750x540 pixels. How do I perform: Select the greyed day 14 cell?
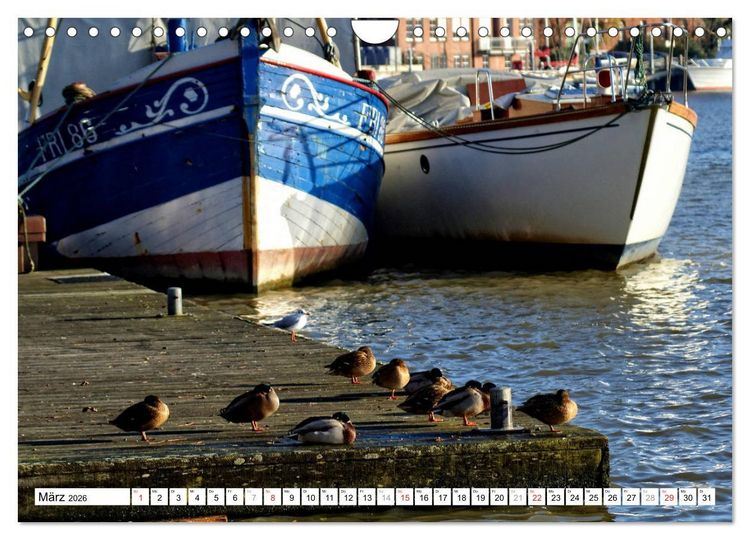point(386,496)
